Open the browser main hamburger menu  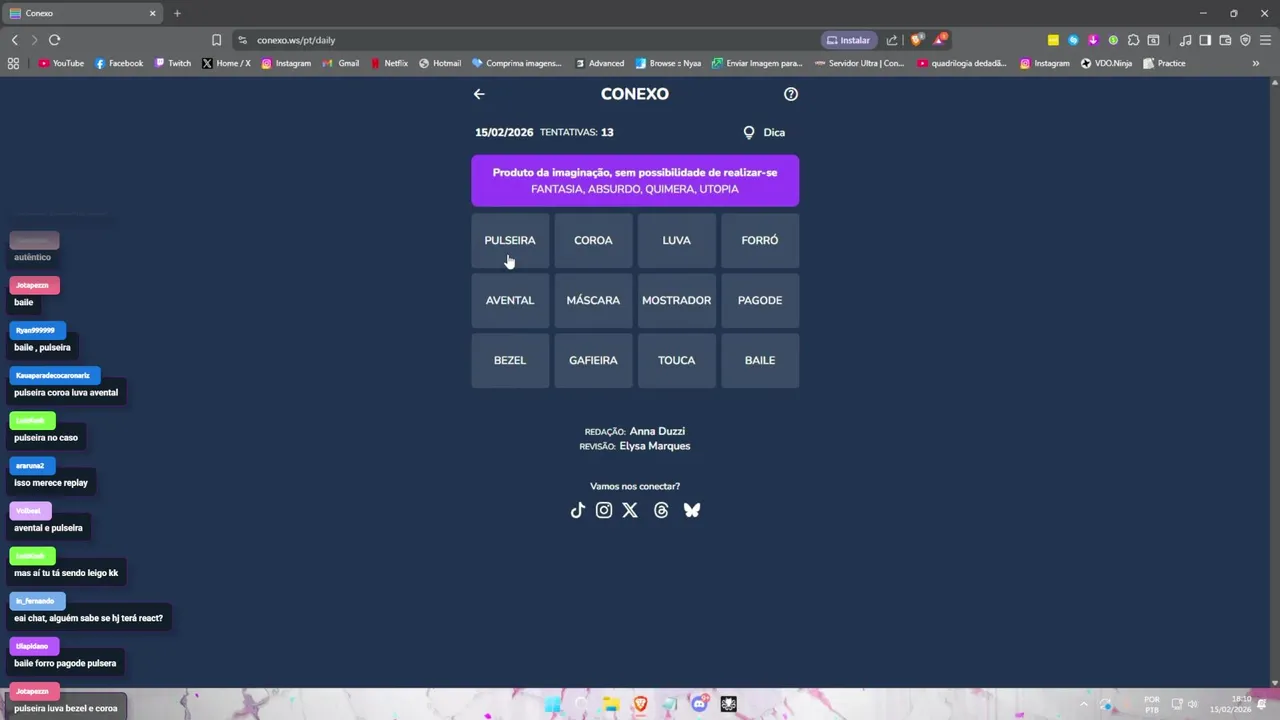1265,40
